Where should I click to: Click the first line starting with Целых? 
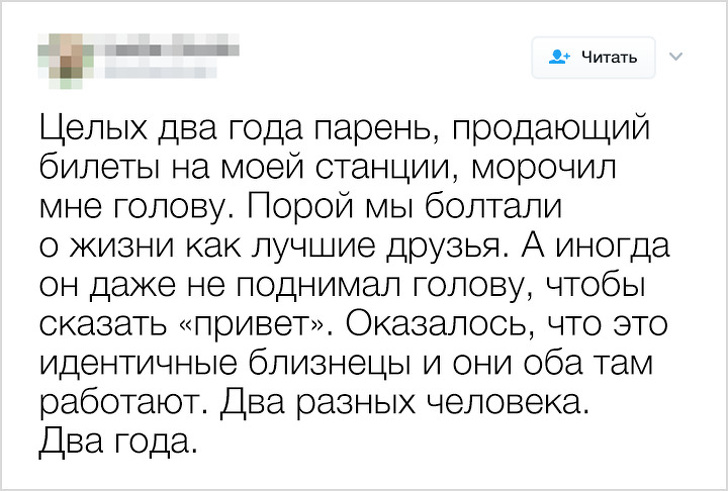tap(345, 128)
